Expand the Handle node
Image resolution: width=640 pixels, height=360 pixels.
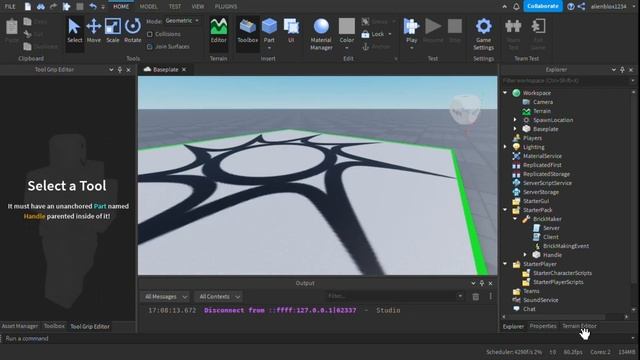coord(525,255)
